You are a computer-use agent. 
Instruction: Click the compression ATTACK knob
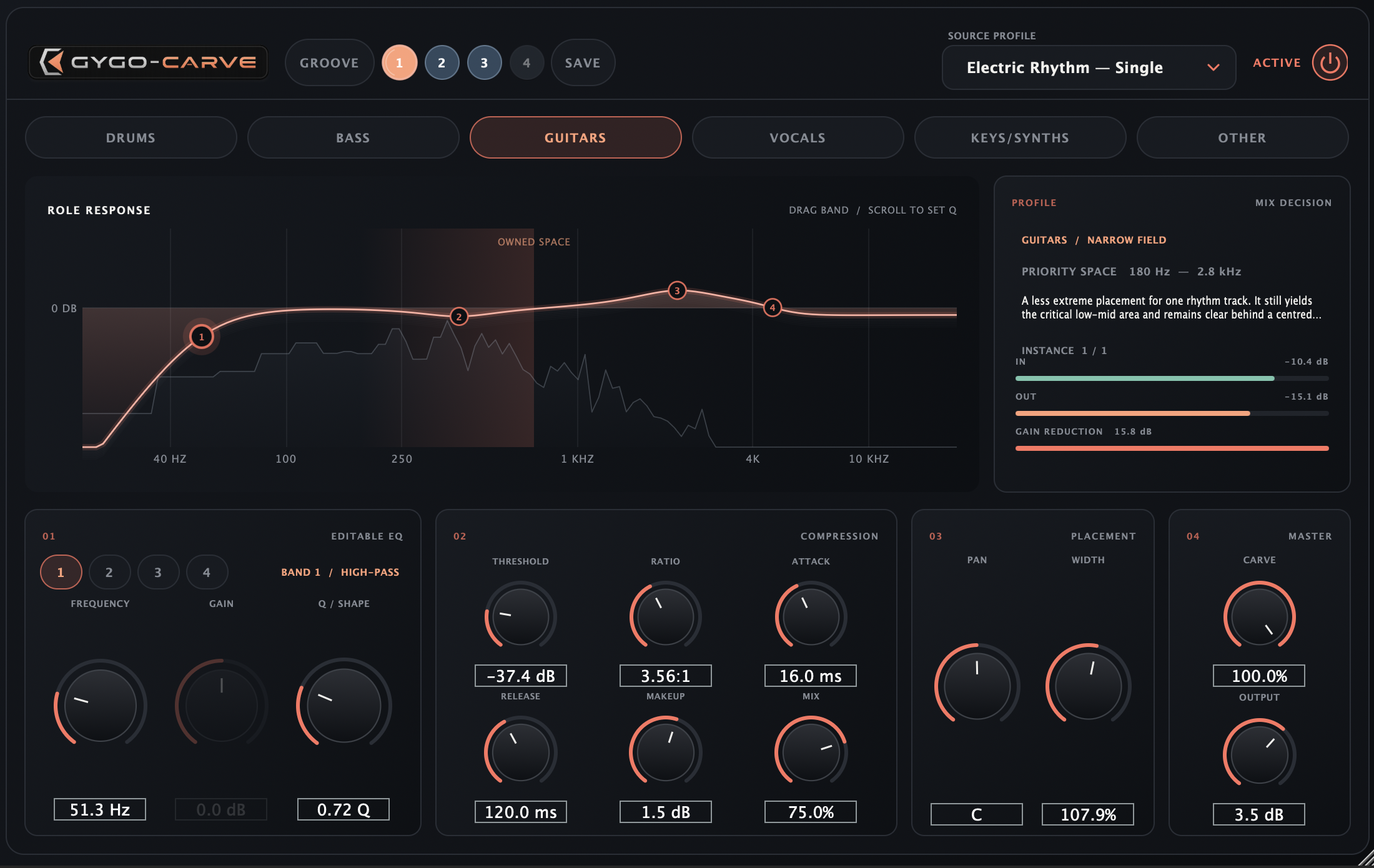[811, 616]
